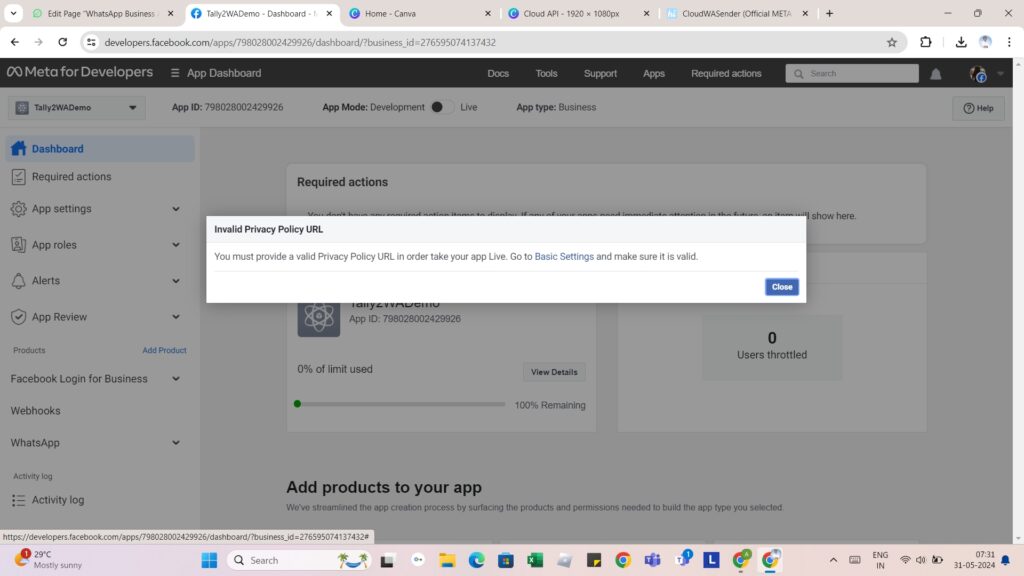Open Webhooks in the sidebar

pyautogui.click(x=35, y=411)
